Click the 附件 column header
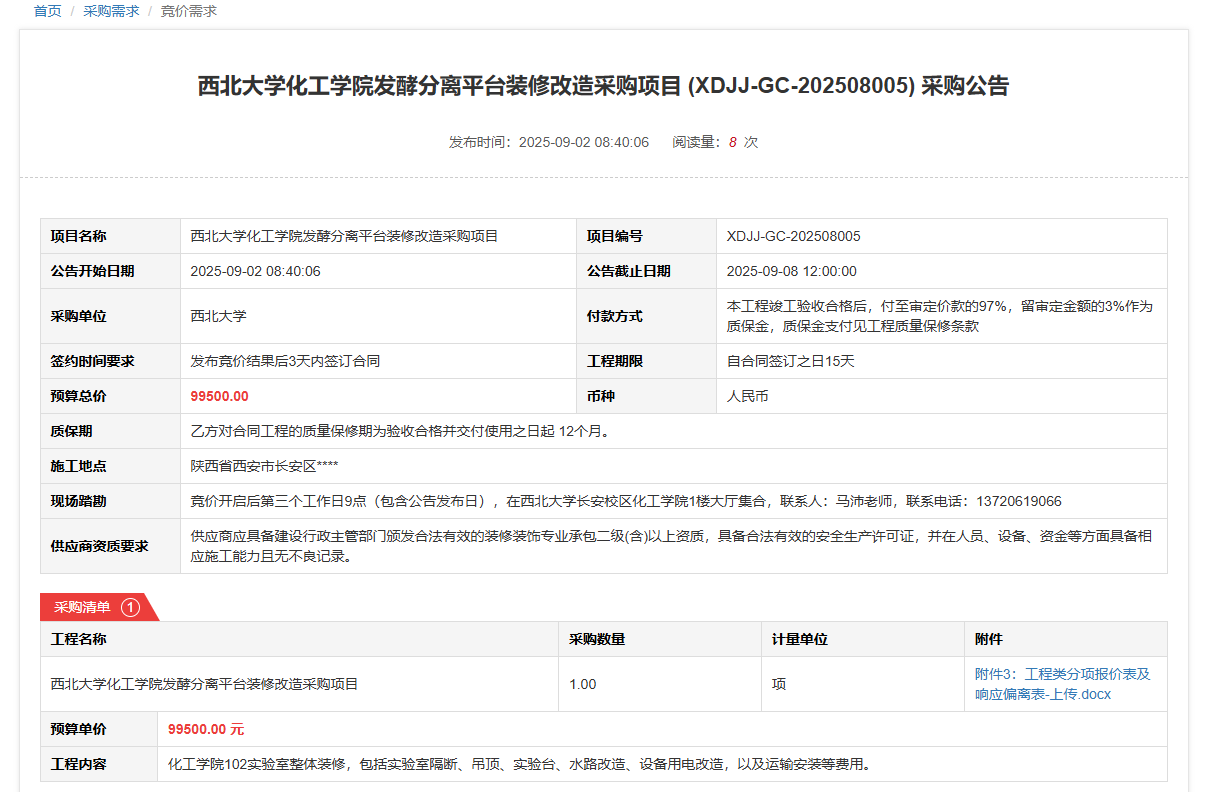The width and height of the screenshot is (1214, 792). (x=988, y=639)
